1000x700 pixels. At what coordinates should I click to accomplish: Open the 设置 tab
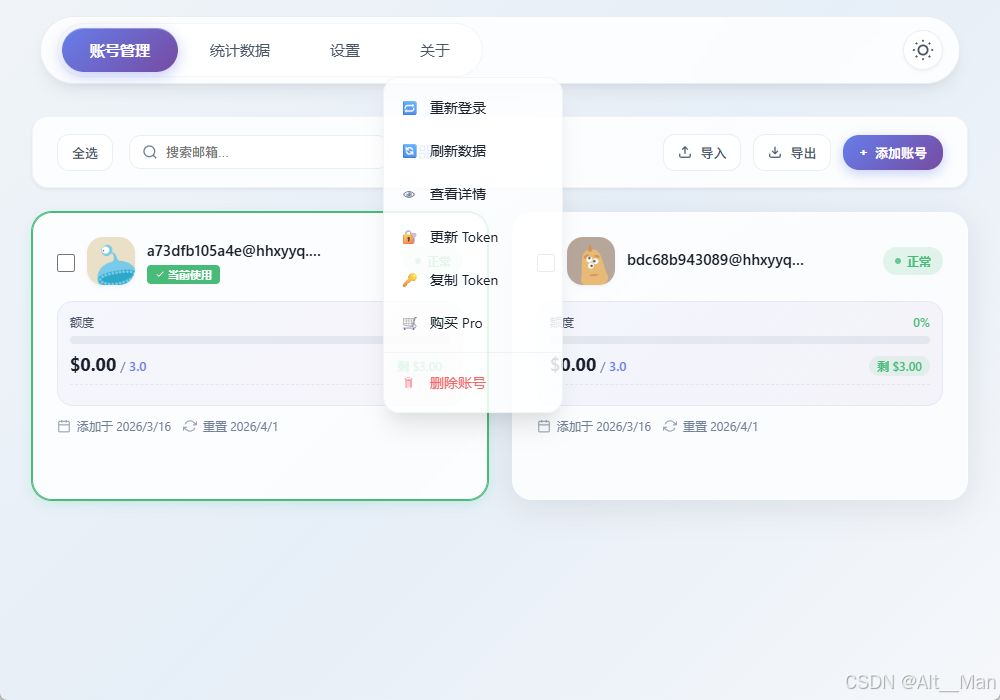[x=344, y=49]
